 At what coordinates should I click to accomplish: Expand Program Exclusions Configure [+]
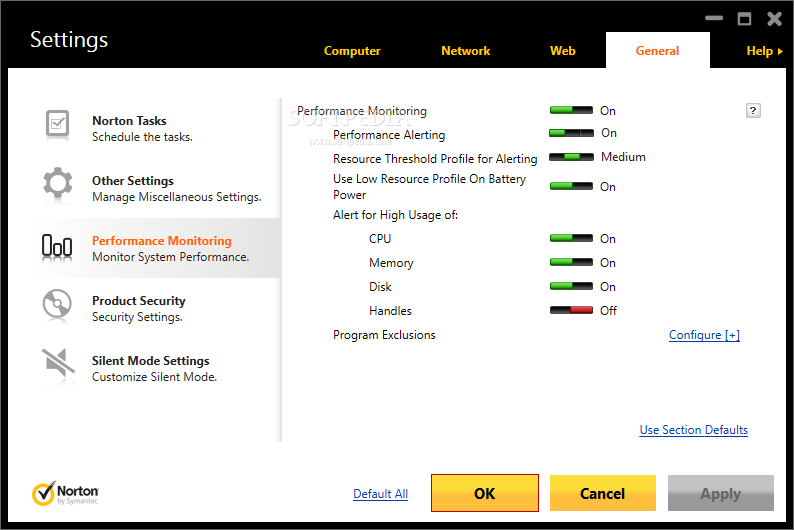(704, 335)
